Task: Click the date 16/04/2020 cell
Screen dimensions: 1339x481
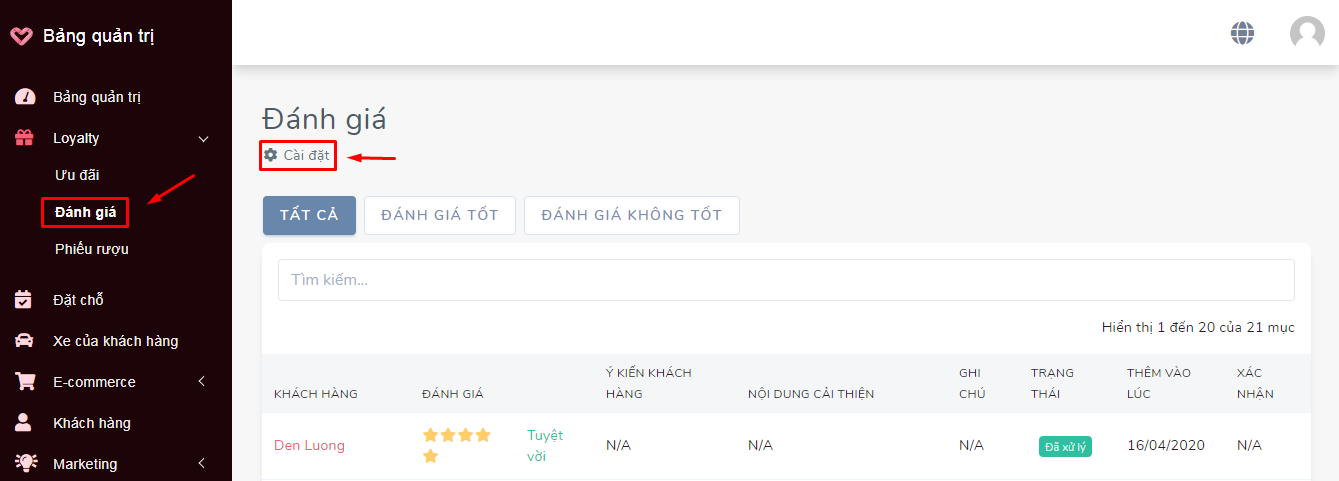Action: [1166, 445]
